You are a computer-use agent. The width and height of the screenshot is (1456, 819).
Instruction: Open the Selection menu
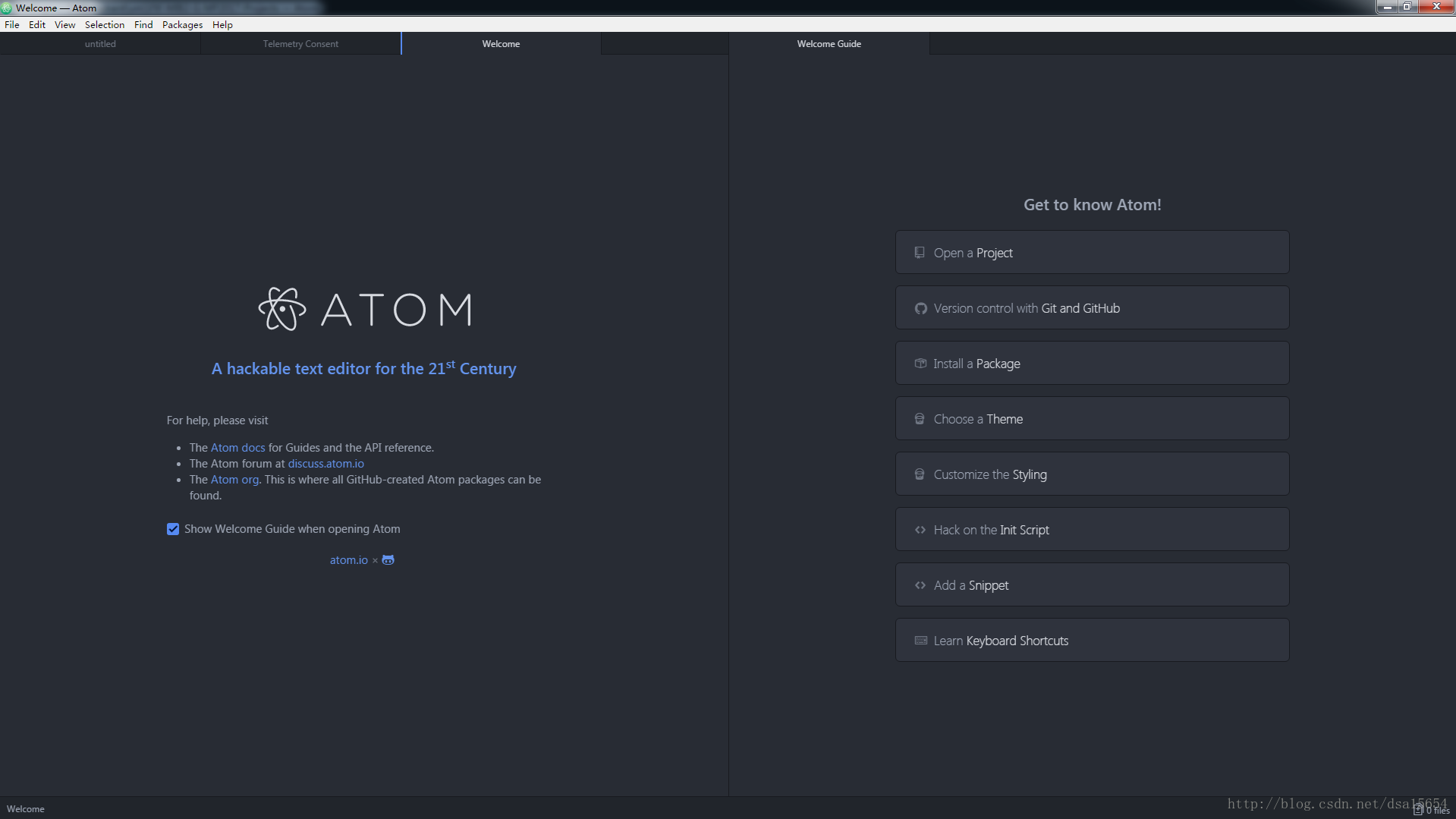(105, 24)
